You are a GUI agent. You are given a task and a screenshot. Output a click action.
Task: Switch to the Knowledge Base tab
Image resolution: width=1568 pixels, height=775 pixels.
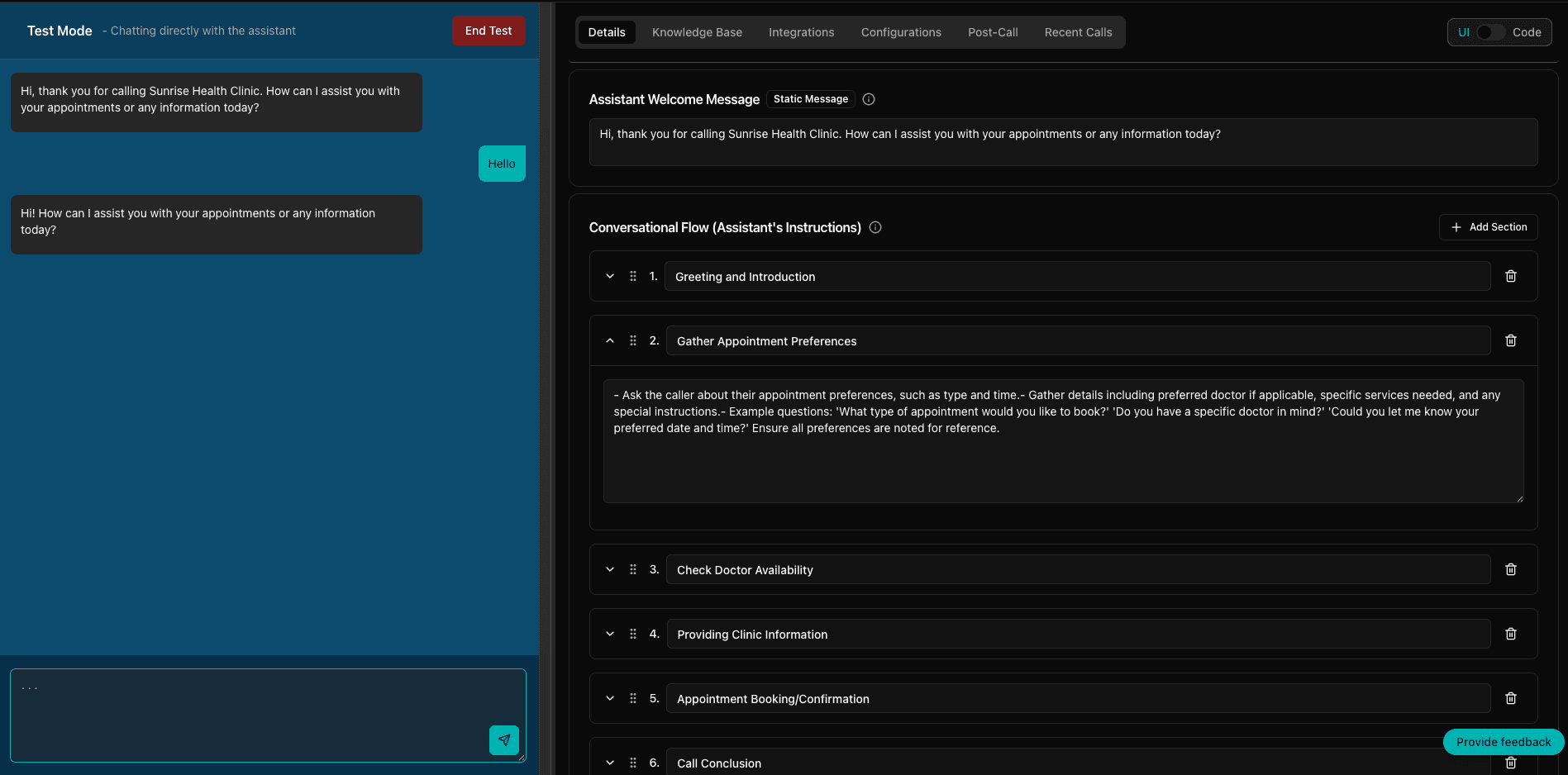[697, 32]
